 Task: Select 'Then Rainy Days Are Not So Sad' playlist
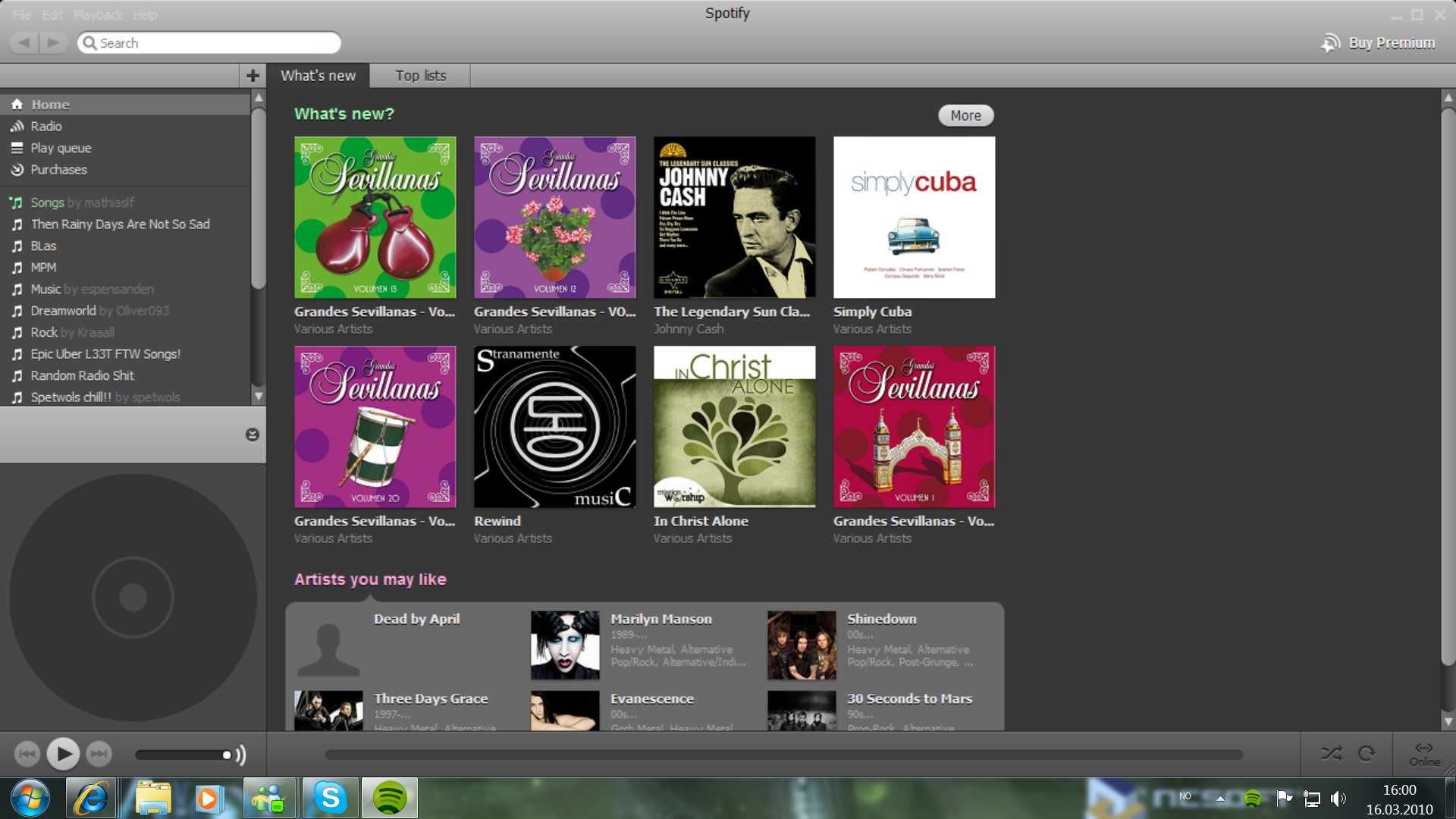[125, 224]
